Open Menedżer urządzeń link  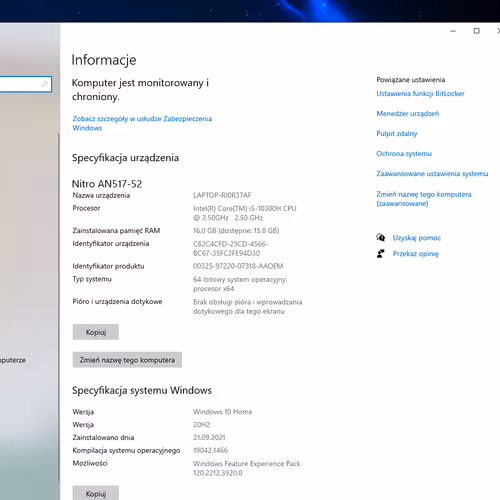(x=408, y=114)
